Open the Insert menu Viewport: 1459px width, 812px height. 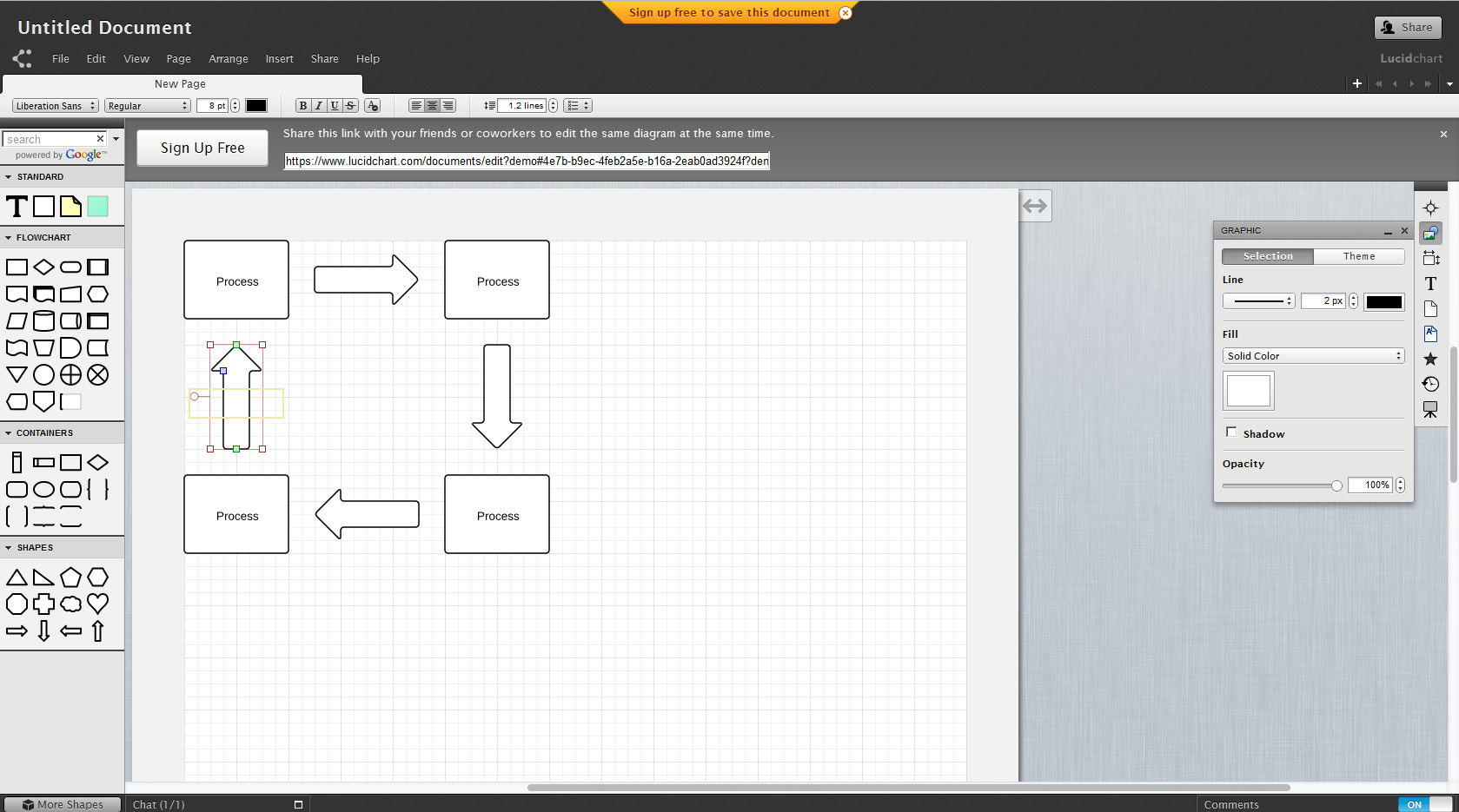[x=279, y=59]
